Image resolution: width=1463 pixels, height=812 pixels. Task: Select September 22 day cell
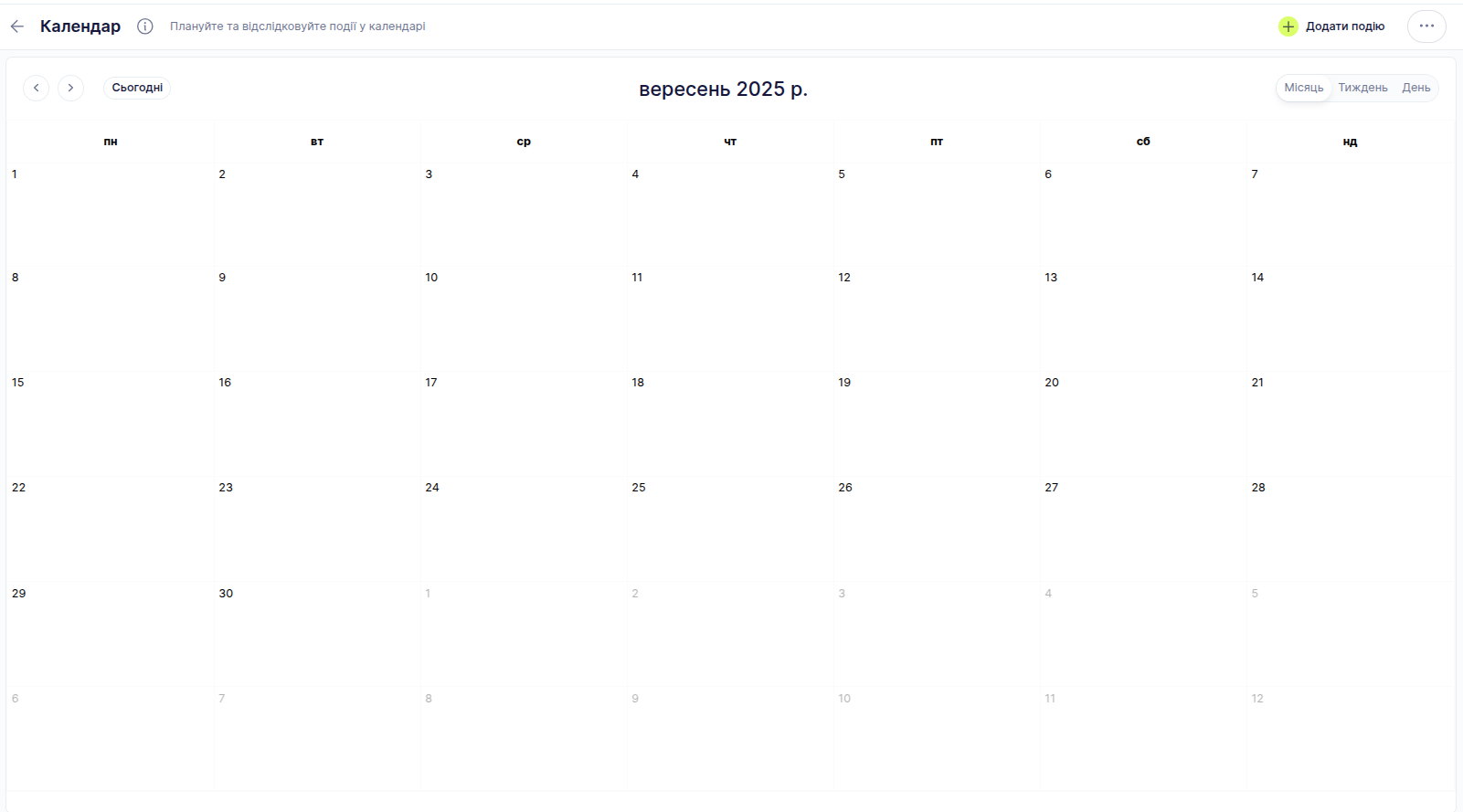click(x=111, y=529)
